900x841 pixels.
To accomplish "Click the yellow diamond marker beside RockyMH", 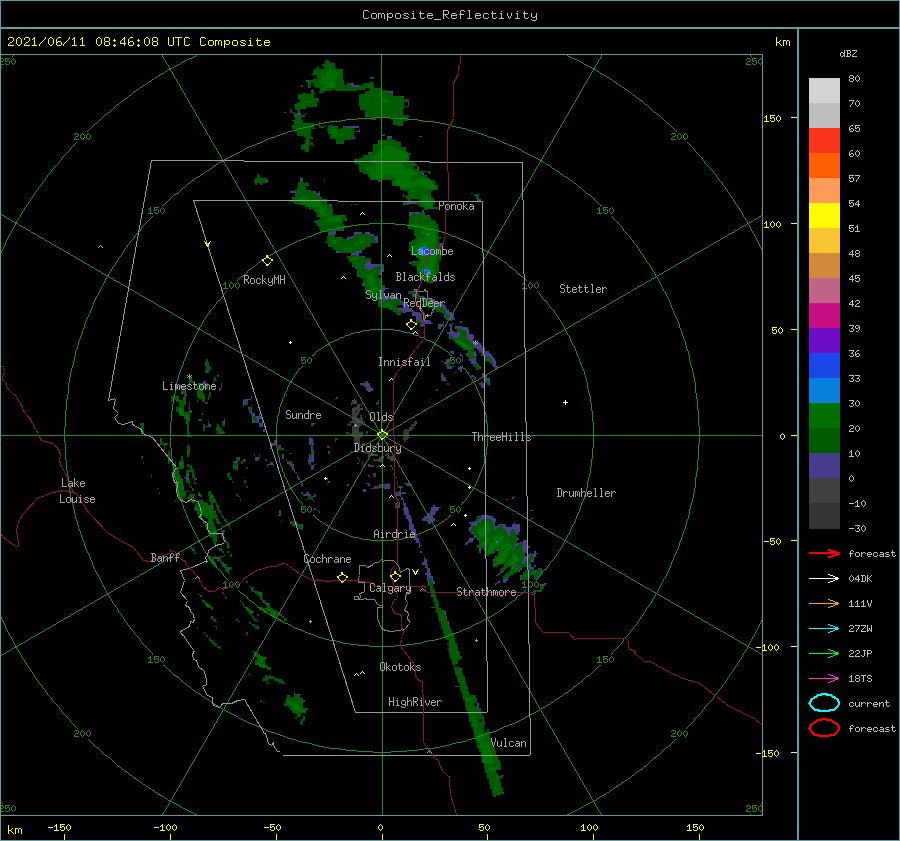I will click(267, 261).
